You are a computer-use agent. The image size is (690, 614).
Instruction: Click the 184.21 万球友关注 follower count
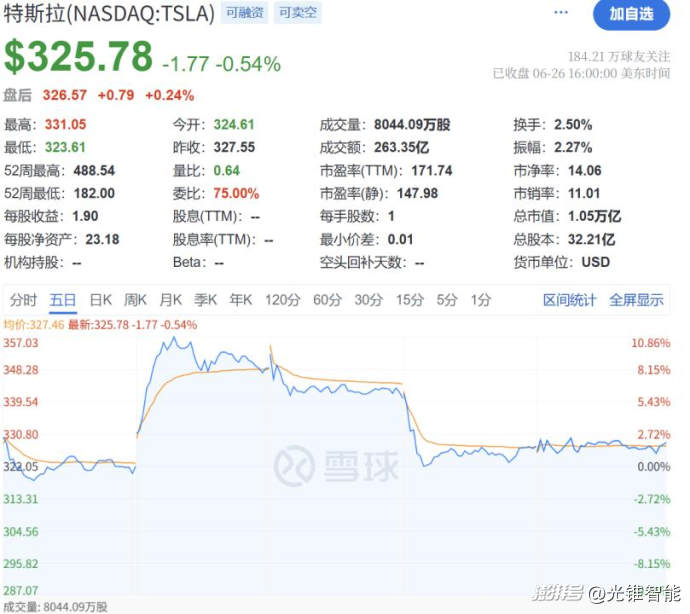619,56
